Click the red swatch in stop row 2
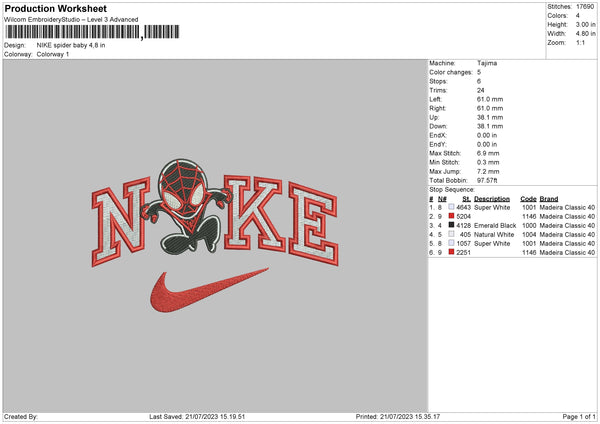Screen dimensions: 600x424 pos(452,216)
